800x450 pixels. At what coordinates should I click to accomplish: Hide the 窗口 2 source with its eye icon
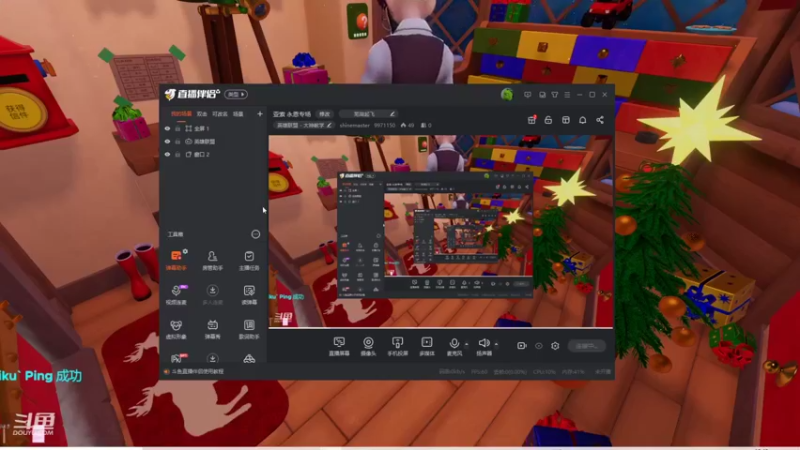click(167, 154)
